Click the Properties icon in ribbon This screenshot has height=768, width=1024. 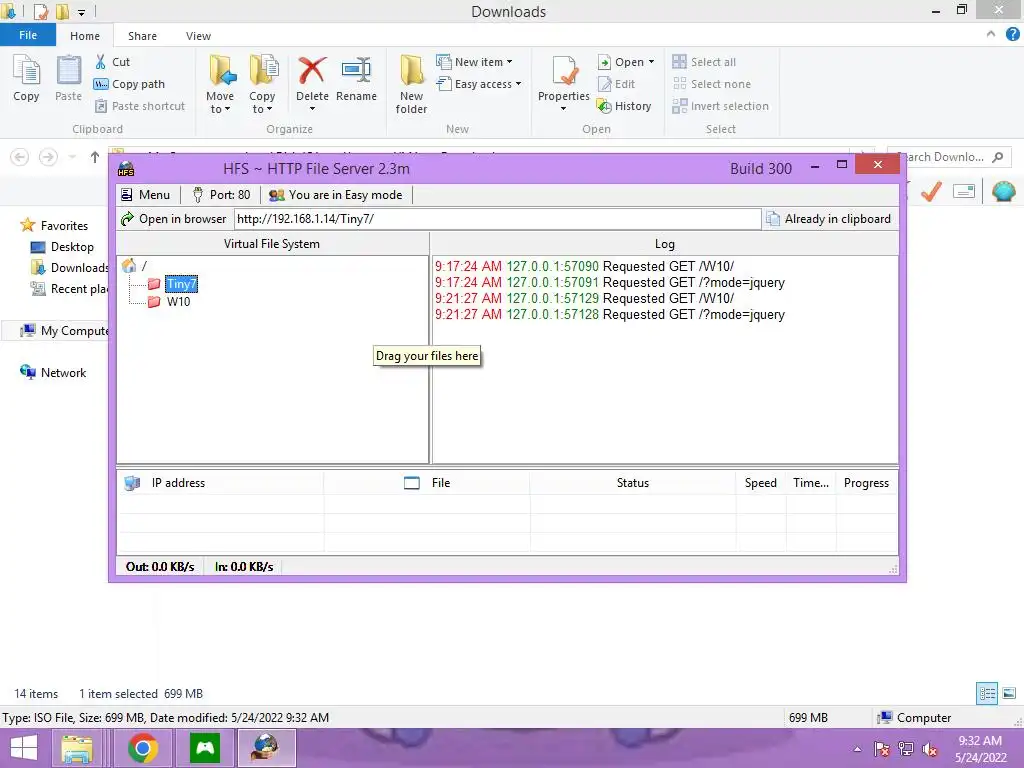pyautogui.click(x=564, y=71)
